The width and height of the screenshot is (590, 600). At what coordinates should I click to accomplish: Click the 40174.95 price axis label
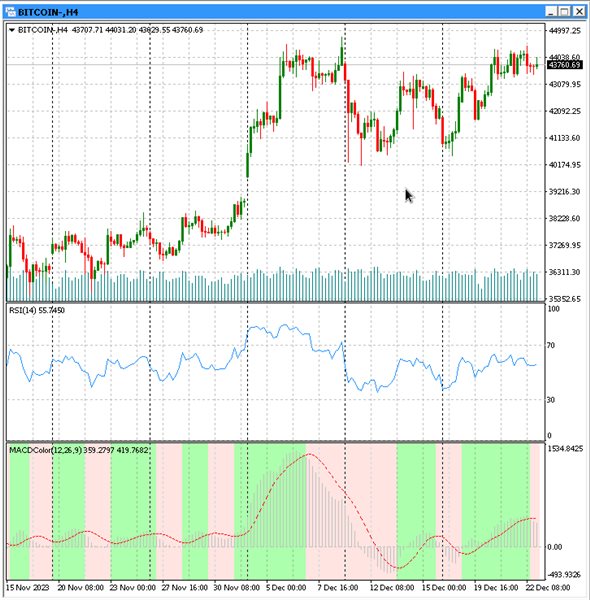pyautogui.click(x=565, y=165)
